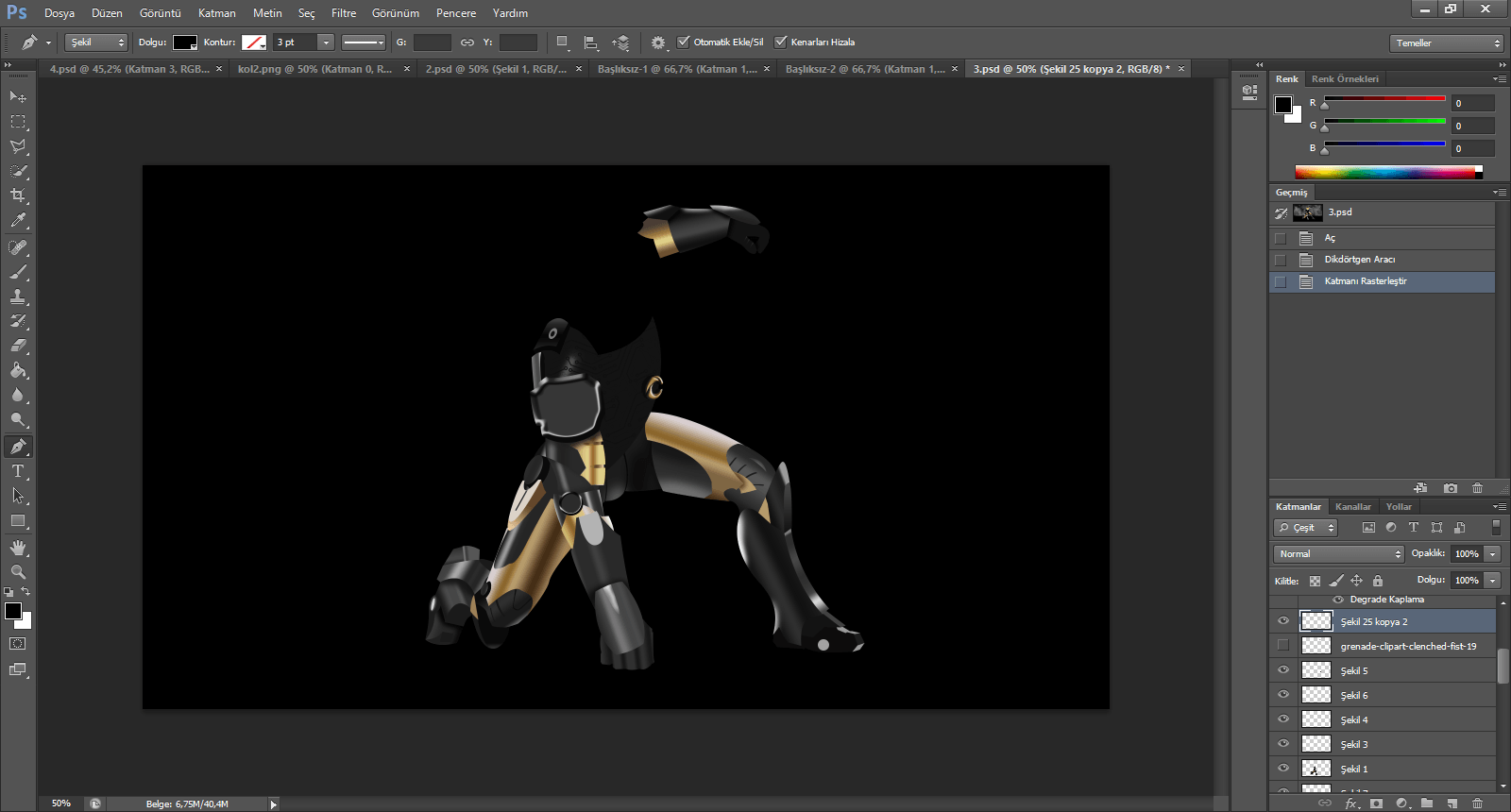Open the path arrangement options
This screenshot has height=812, width=1511.
620,42
